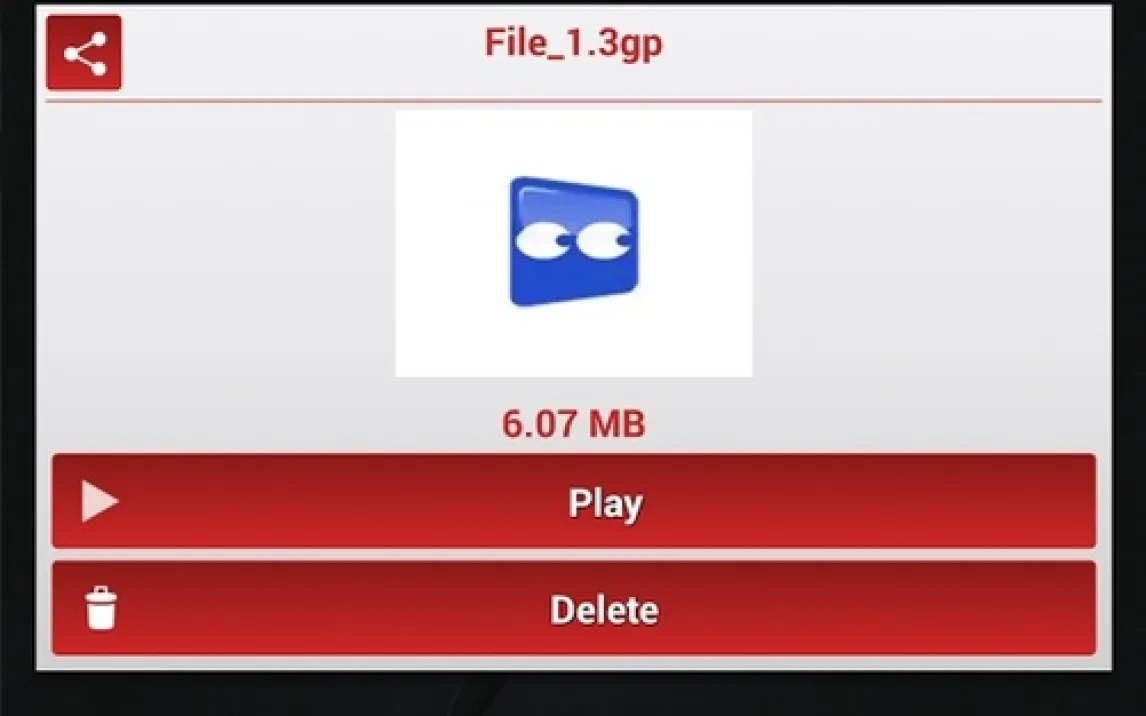Image resolution: width=1146 pixels, height=716 pixels.
Task: Select the File_1.3gp title text
Action: 574,43
